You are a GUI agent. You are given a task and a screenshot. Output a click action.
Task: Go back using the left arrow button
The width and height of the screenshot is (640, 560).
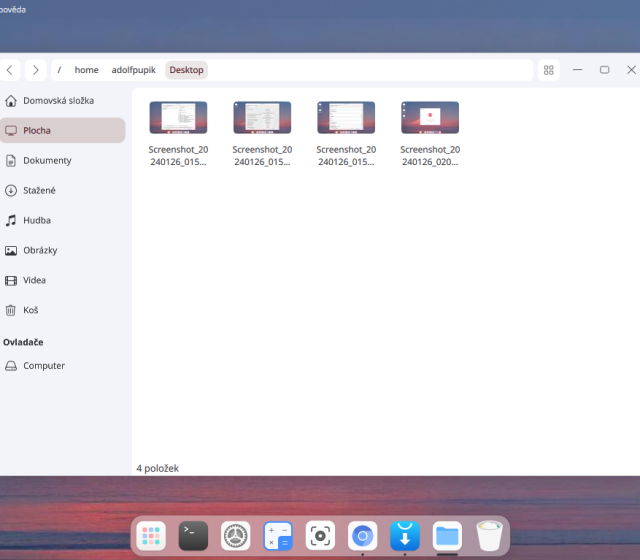[11, 70]
